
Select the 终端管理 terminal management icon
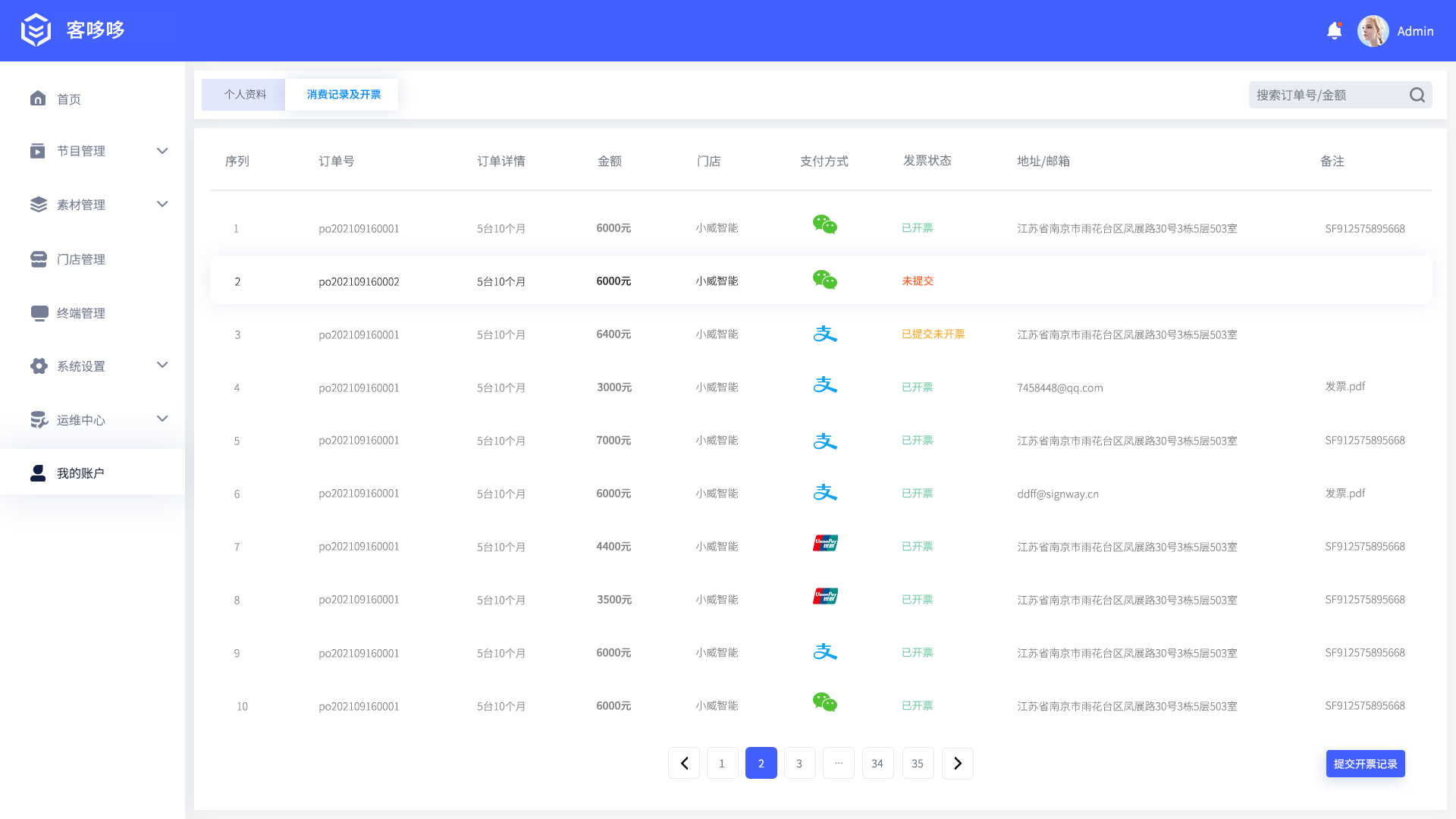pos(39,312)
